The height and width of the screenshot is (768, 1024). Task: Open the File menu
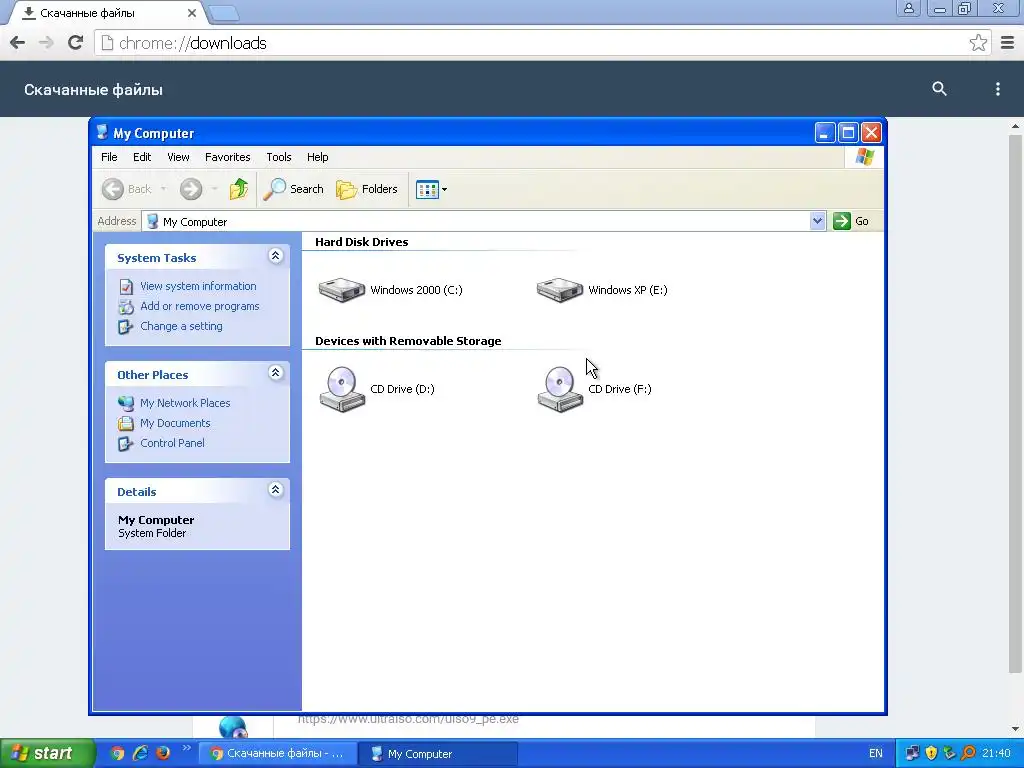click(x=109, y=157)
